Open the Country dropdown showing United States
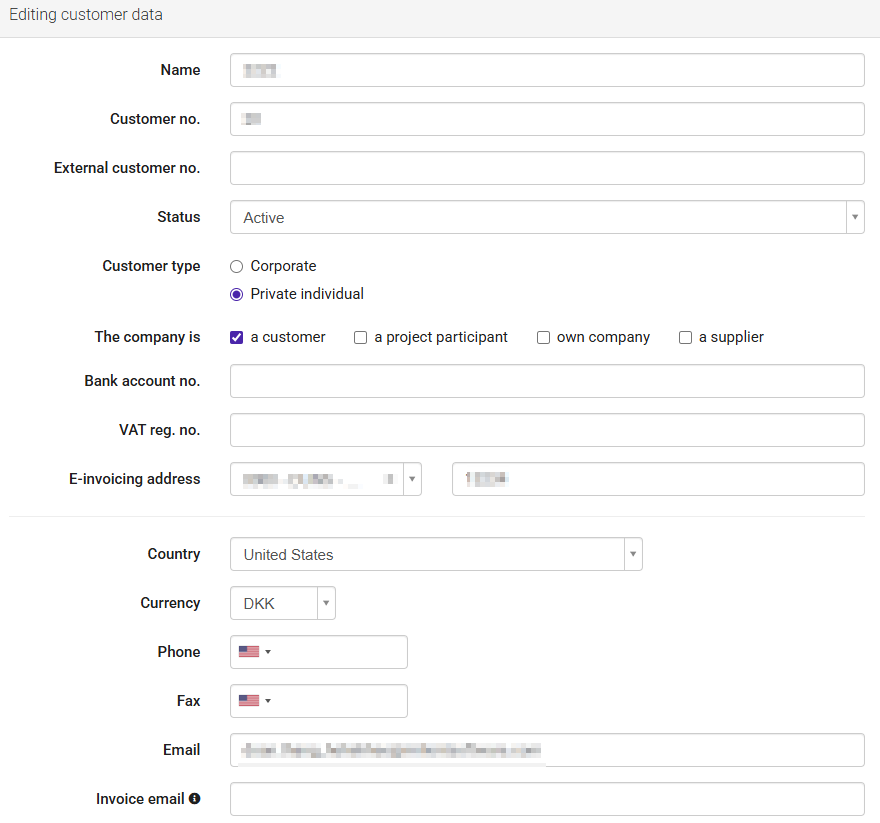This screenshot has width=880, height=823. pyautogui.click(x=436, y=554)
